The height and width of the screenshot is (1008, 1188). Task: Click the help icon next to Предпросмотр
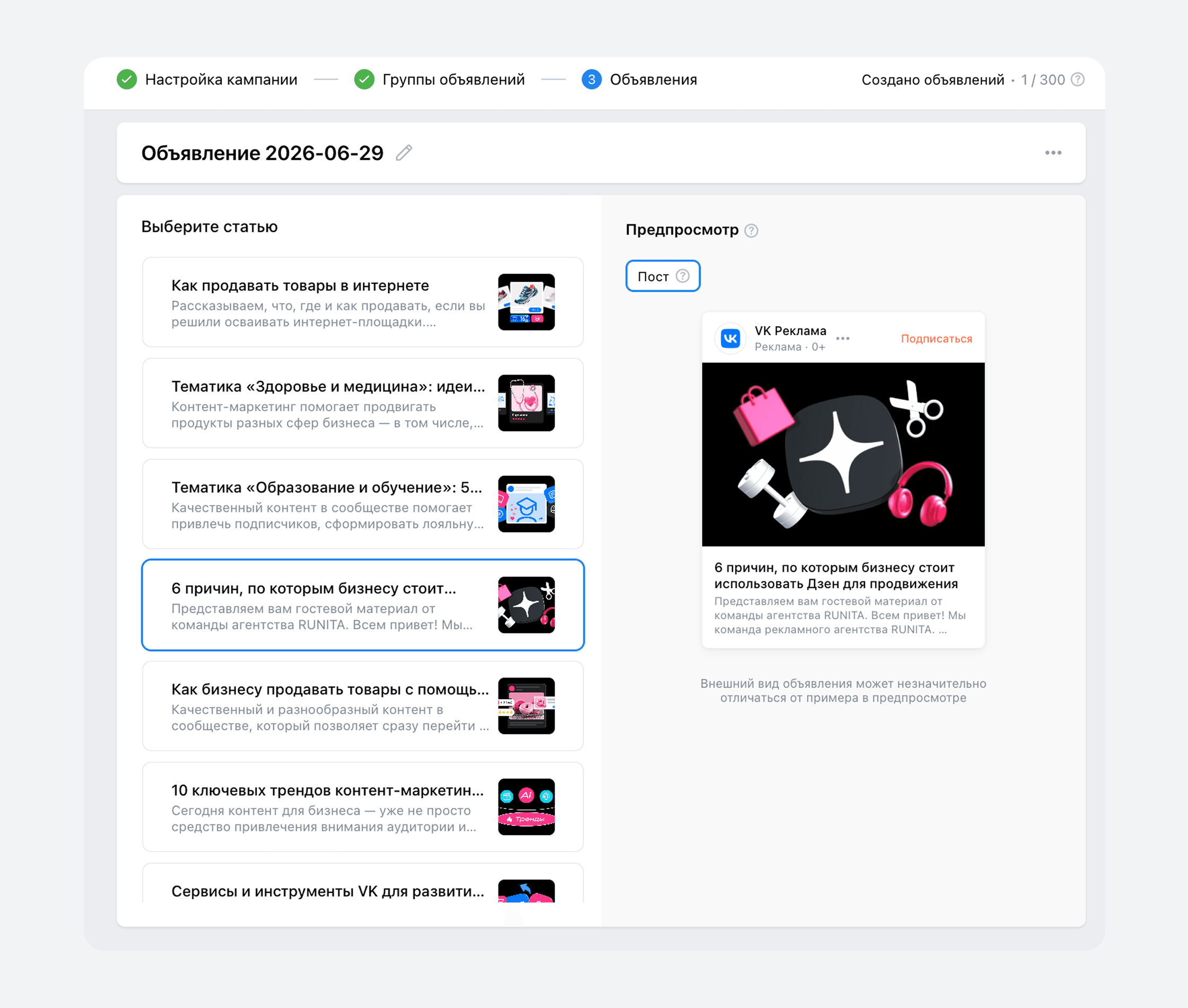pos(751,230)
